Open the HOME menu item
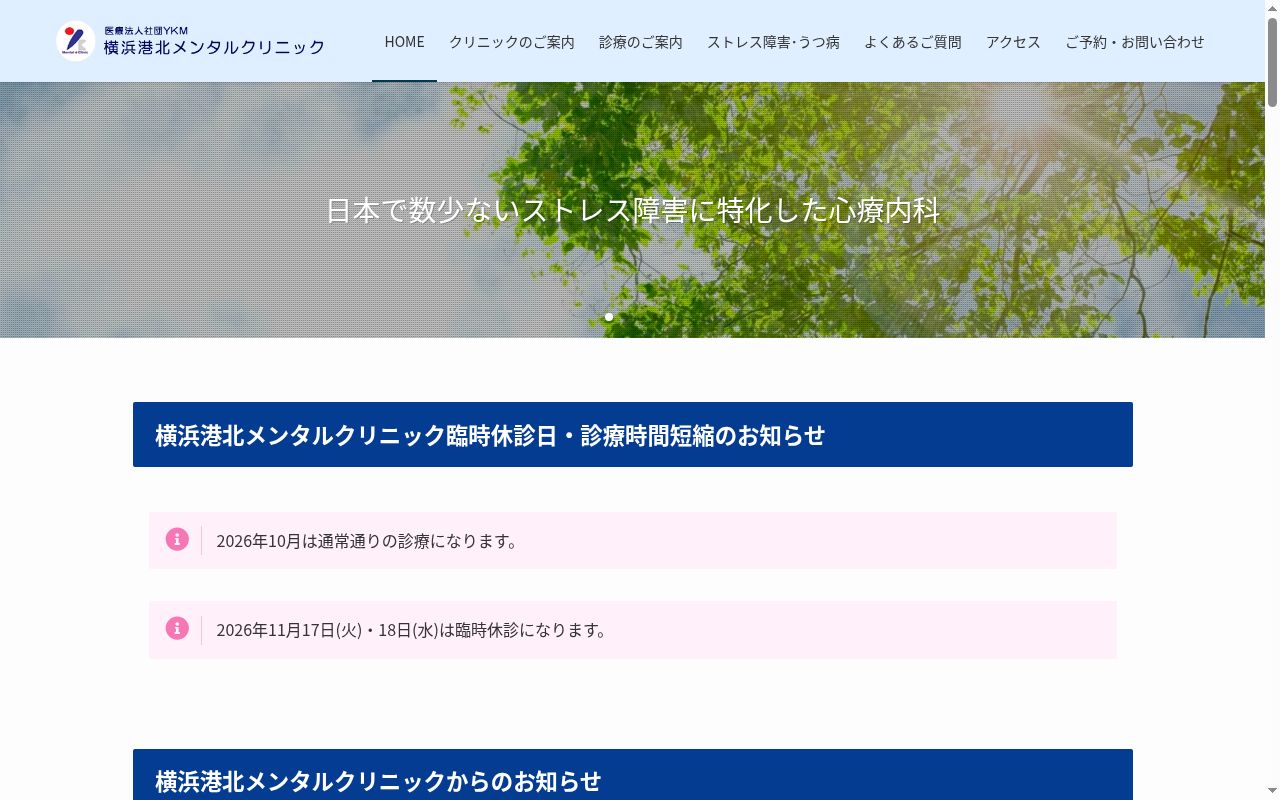Image resolution: width=1280 pixels, height=800 pixels. 404,41
